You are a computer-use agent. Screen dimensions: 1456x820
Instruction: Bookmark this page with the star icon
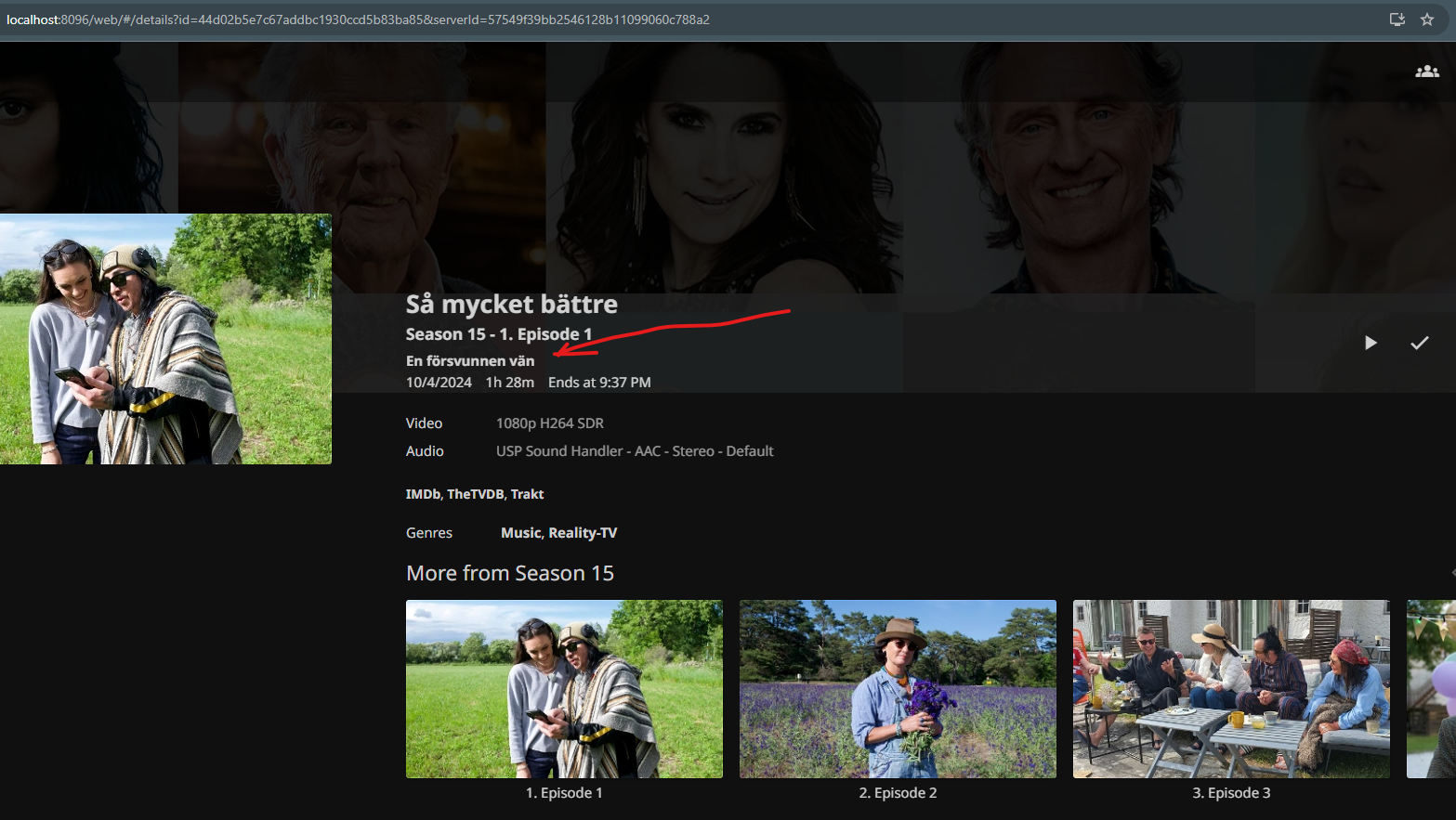pyautogui.click(x=1427, y=20)
